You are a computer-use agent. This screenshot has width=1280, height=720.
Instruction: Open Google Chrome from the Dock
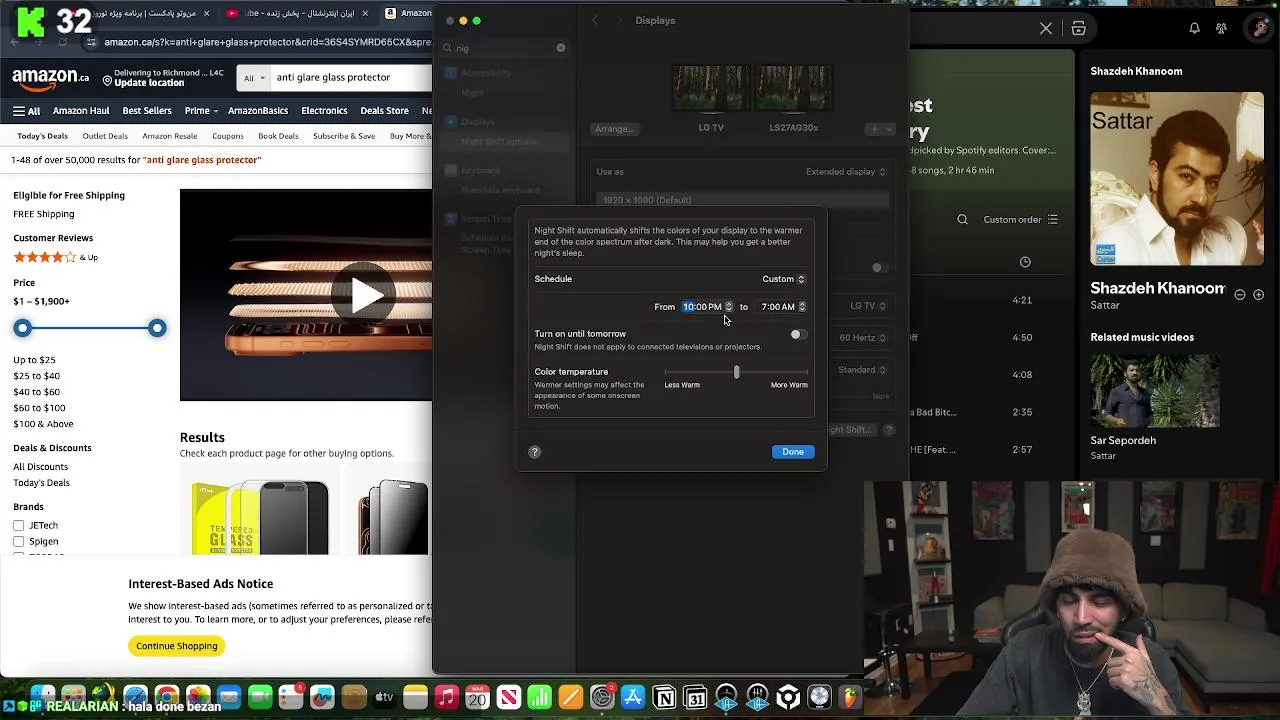[167, 697]
